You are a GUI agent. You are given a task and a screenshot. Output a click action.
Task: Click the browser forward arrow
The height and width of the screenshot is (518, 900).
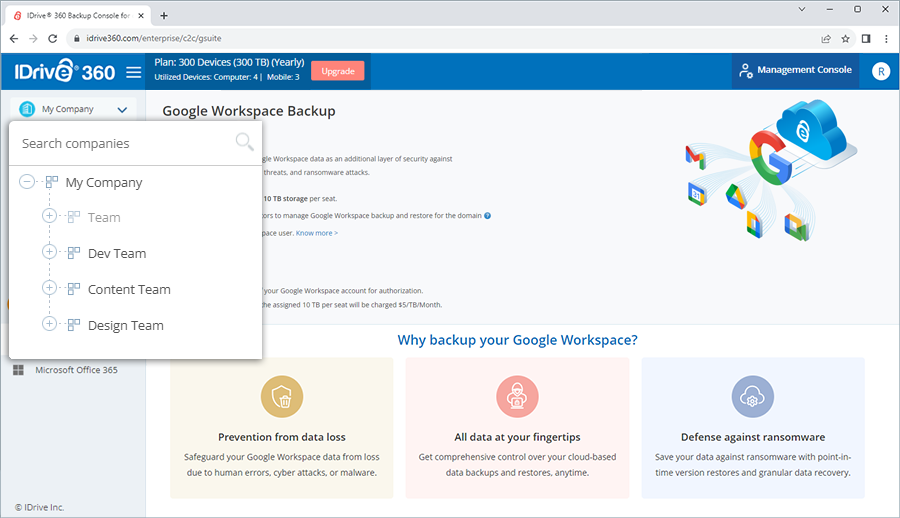[x=33, y=38]
